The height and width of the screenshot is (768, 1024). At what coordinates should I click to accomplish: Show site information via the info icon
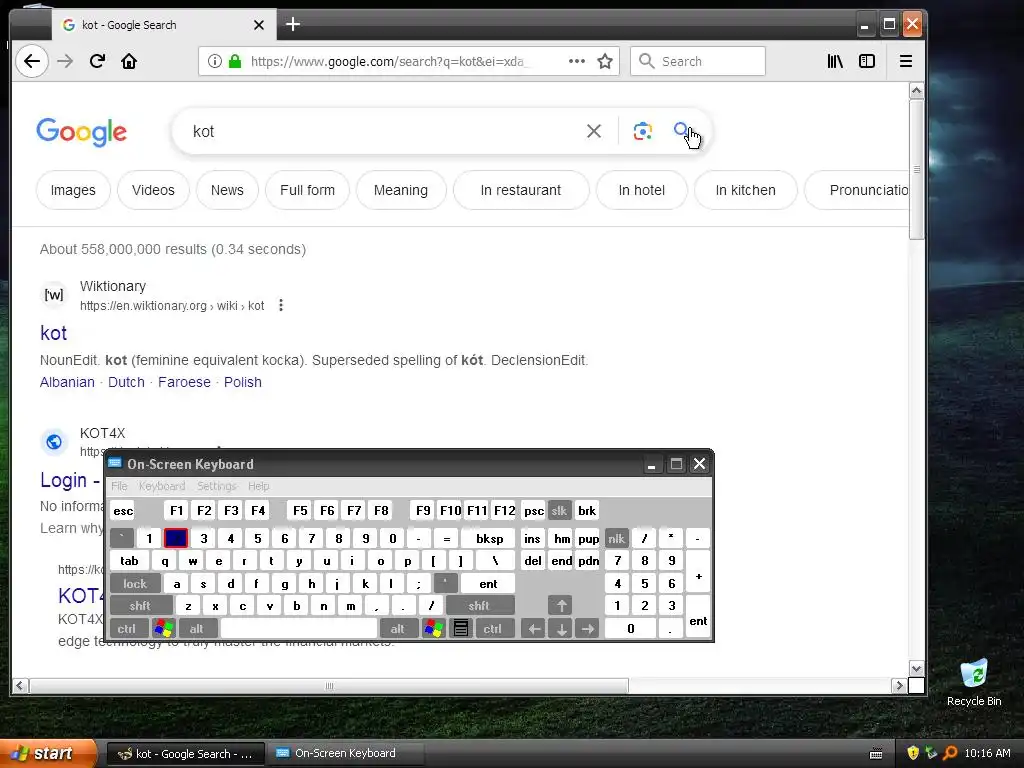[x=214, y=61]
